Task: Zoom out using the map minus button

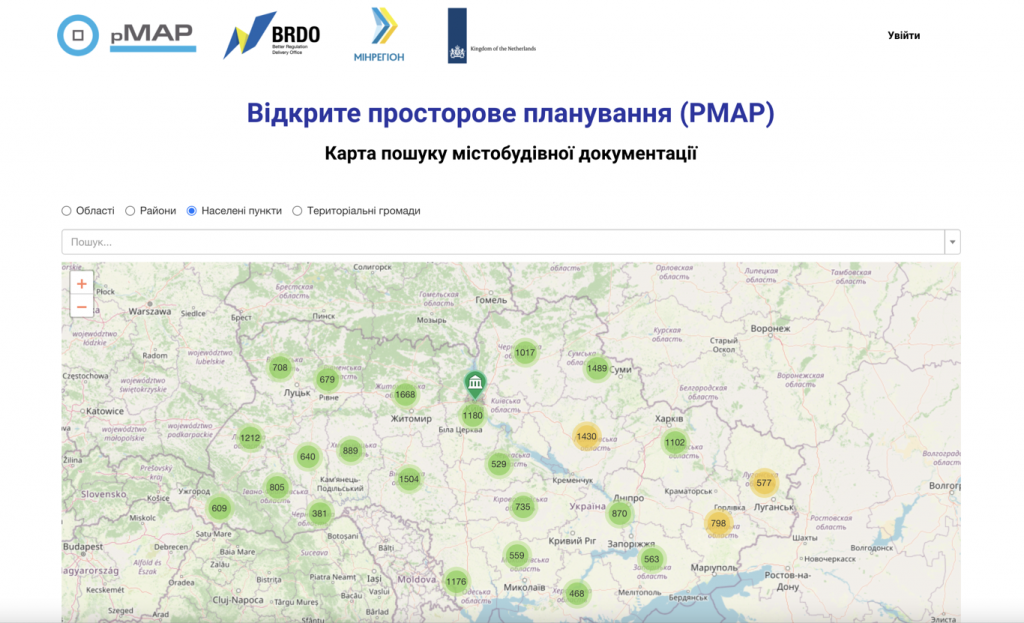Action: [81, 306]
